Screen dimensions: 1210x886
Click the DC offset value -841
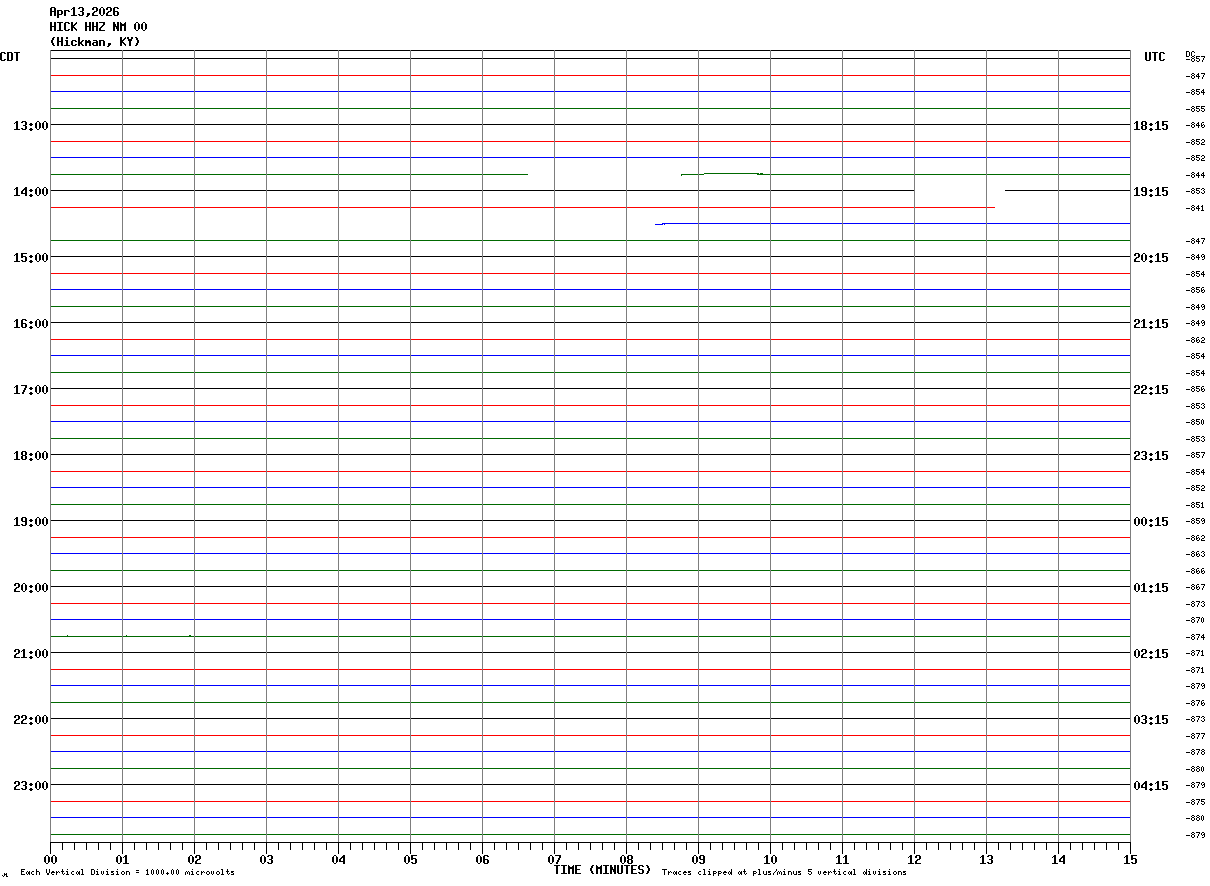pyautogui.click(x=1194, y=208)
